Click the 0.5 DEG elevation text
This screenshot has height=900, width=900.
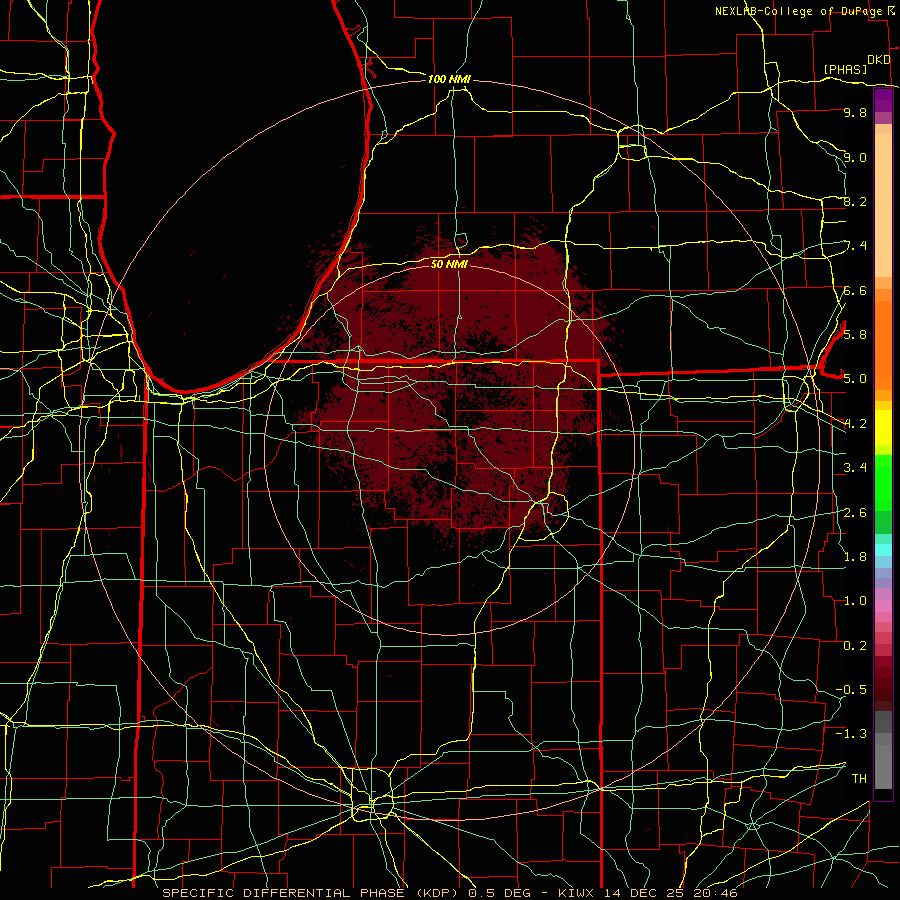pos(497,893)
